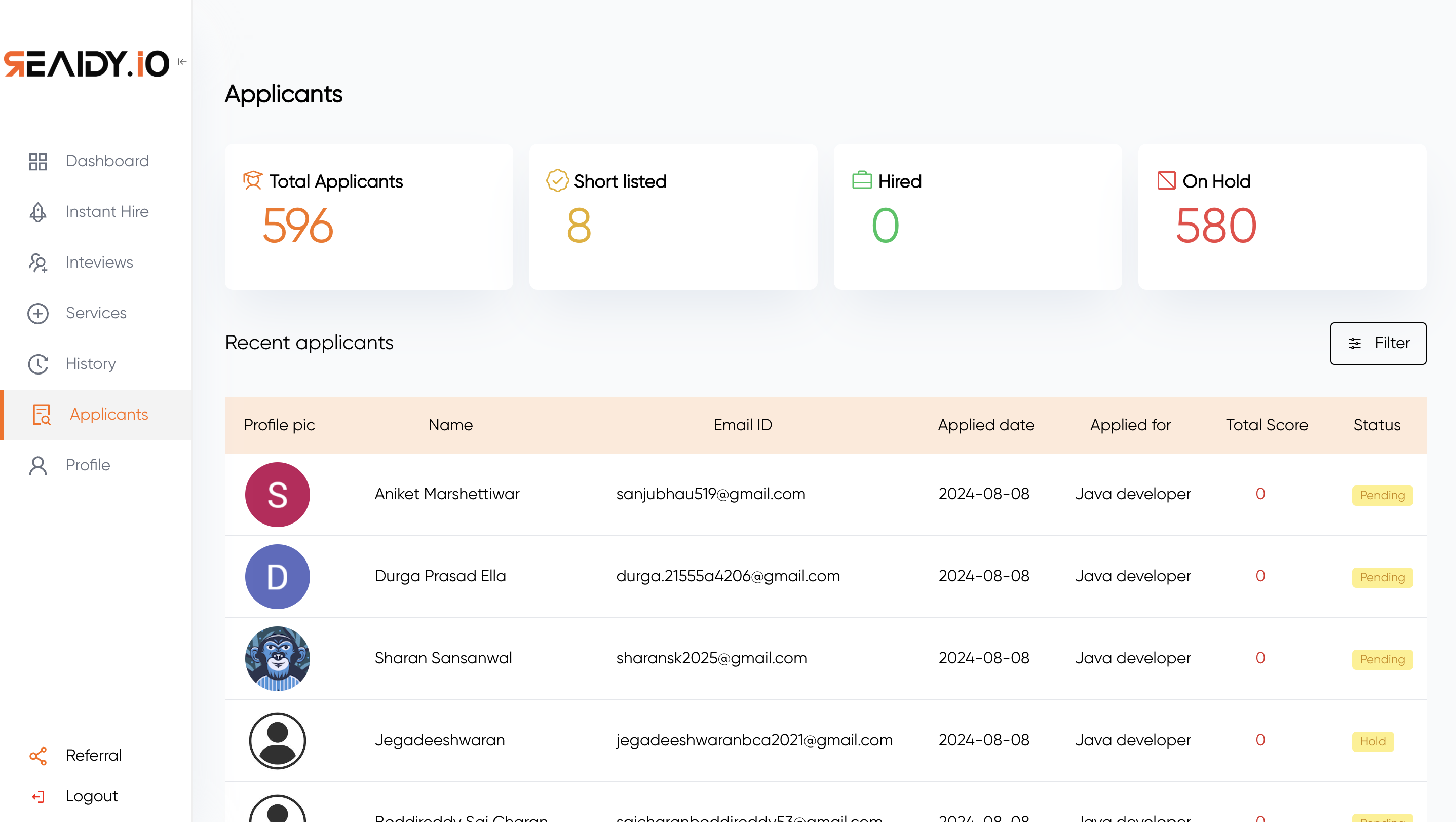
Task: Click the Hired briefcase icon
Action: coord(861,180)
